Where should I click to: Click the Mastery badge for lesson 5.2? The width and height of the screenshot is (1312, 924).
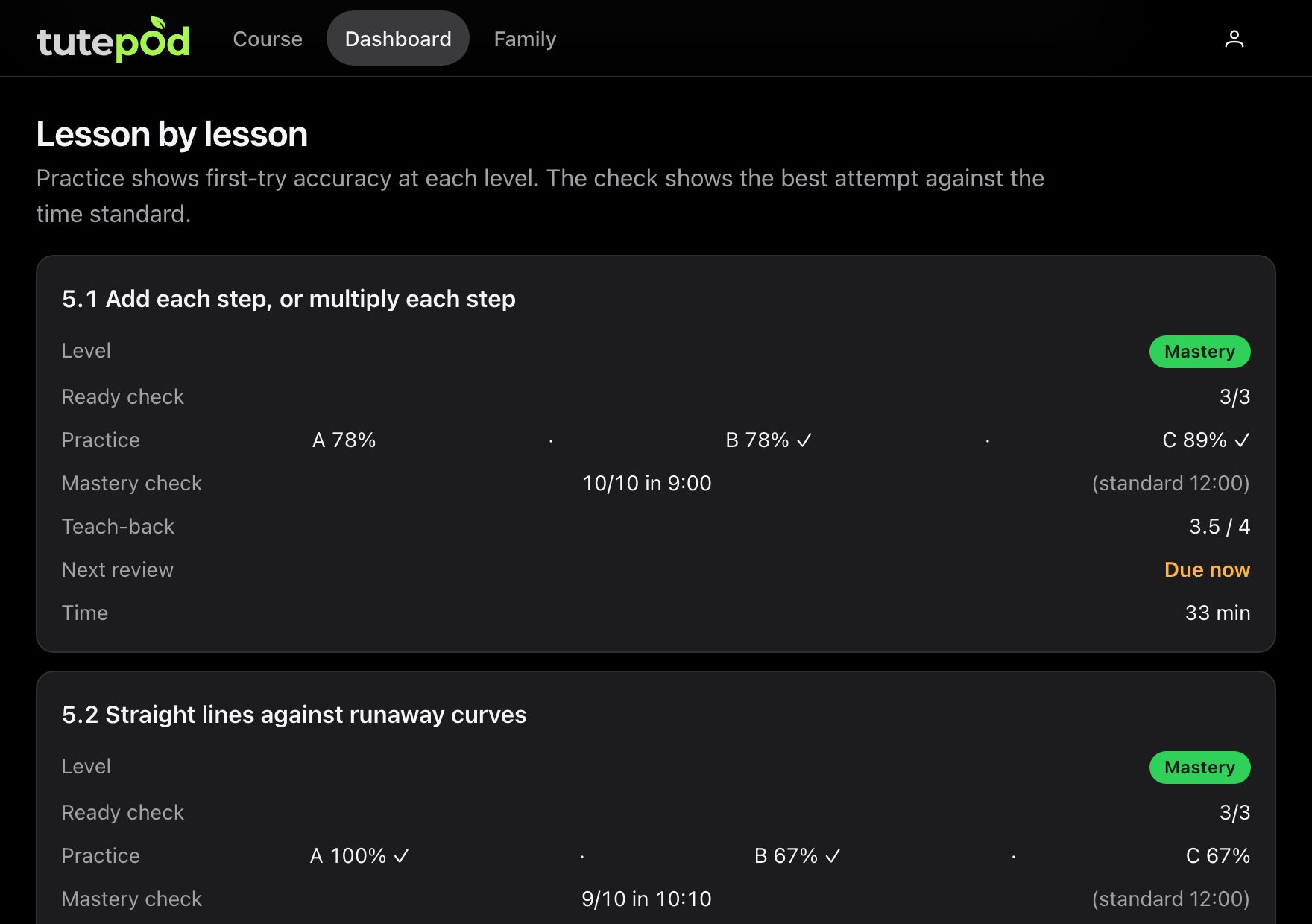[x=1199, y=768]
